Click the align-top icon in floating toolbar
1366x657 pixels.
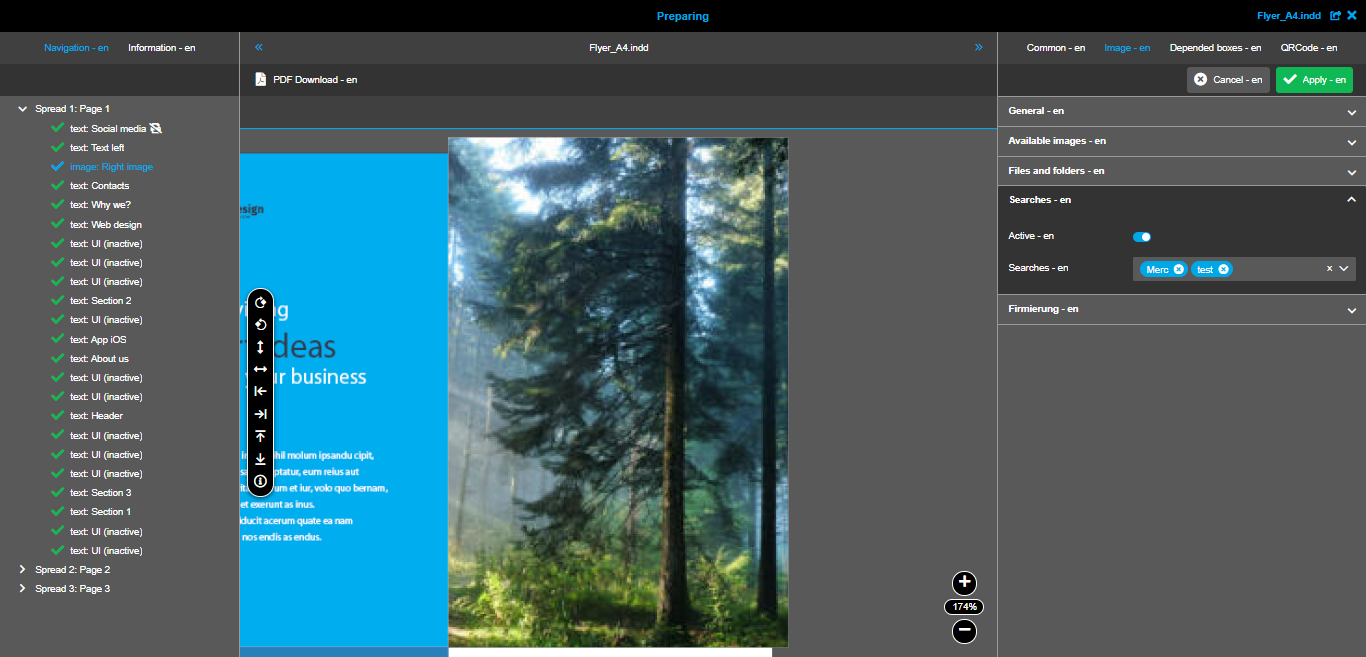(260, 435)
